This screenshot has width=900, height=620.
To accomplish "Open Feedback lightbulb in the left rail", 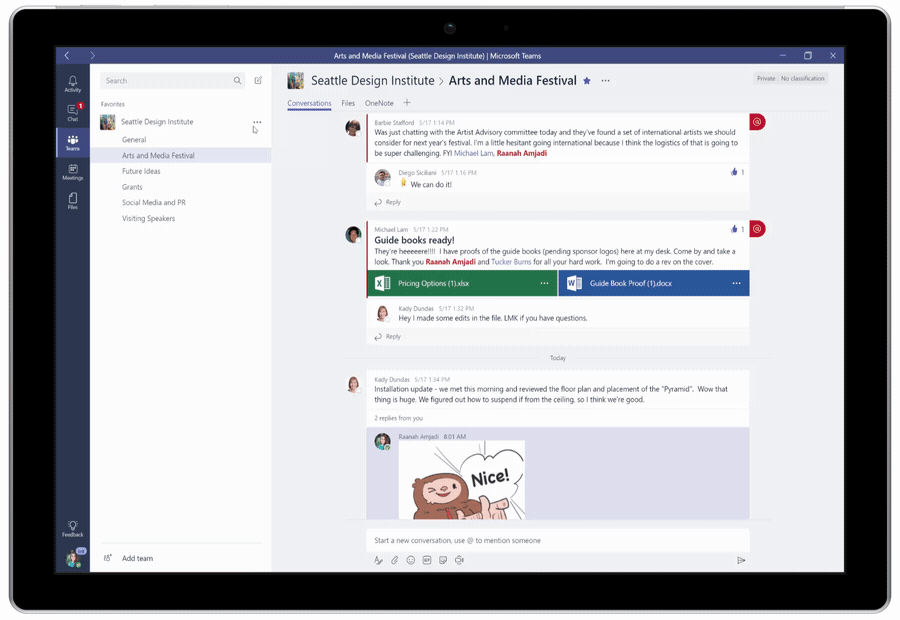I will point(73,529).
